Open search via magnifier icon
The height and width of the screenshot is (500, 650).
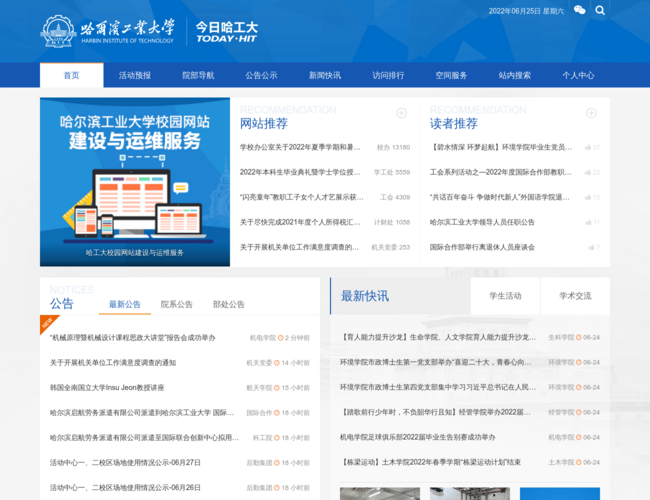600,11
